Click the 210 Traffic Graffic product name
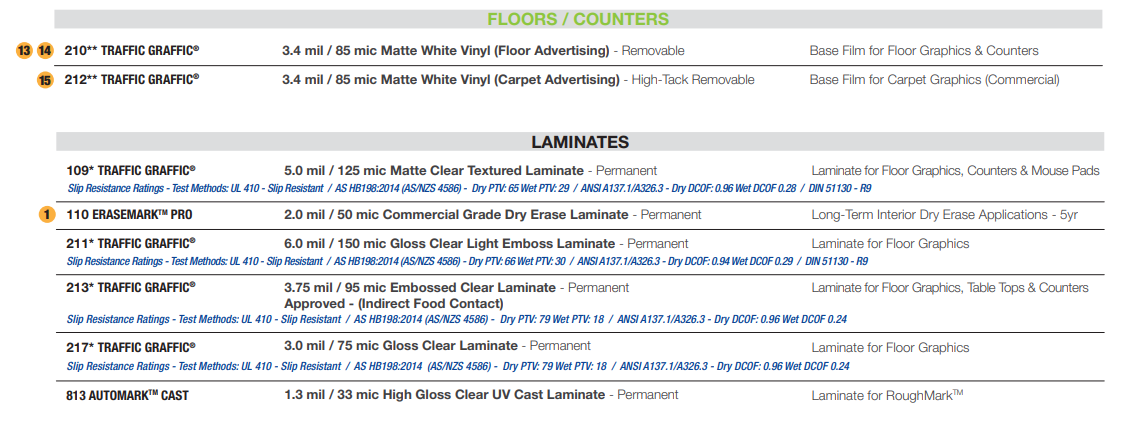 pyautogui.click(x=132, y=51)
